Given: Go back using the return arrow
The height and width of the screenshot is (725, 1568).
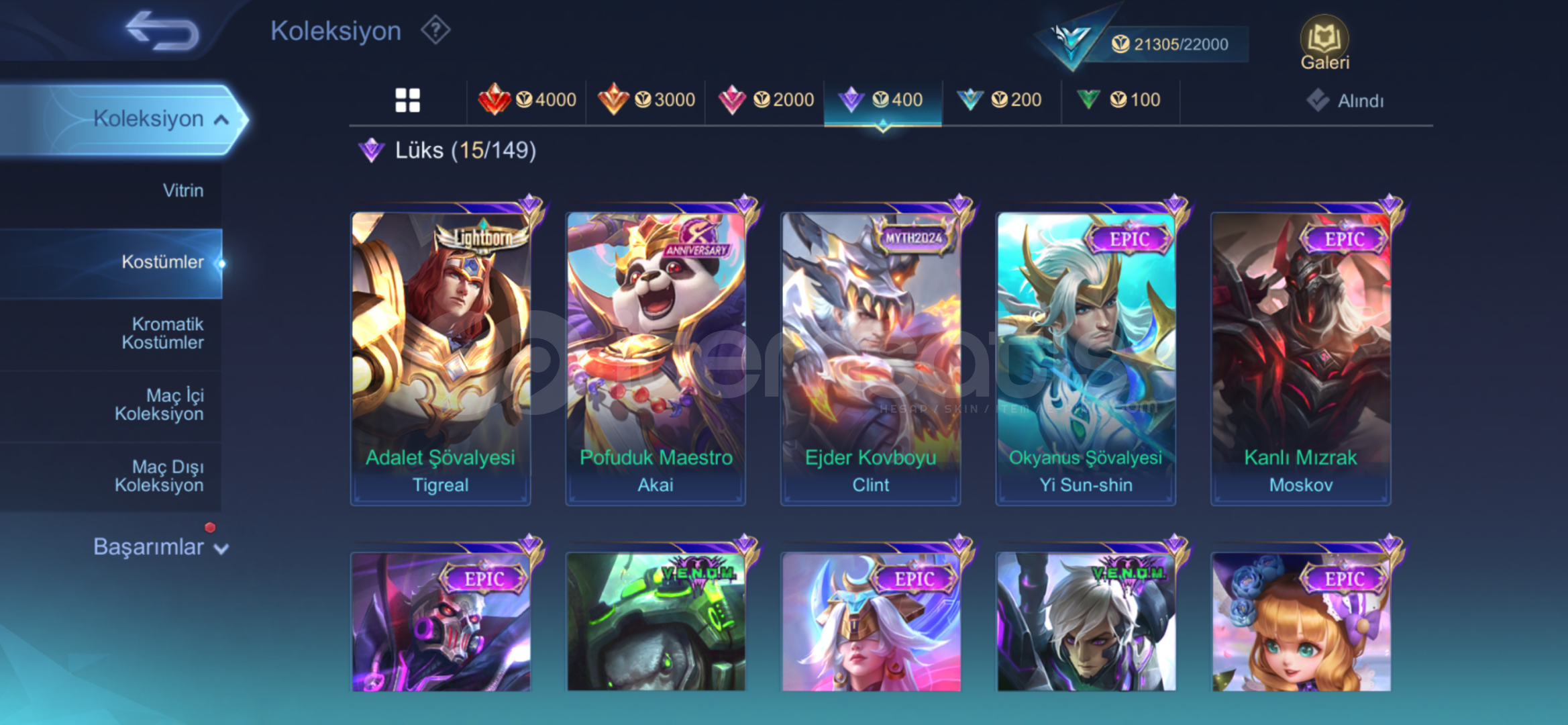Looking at the screenshot, I should tap(162, 30).
